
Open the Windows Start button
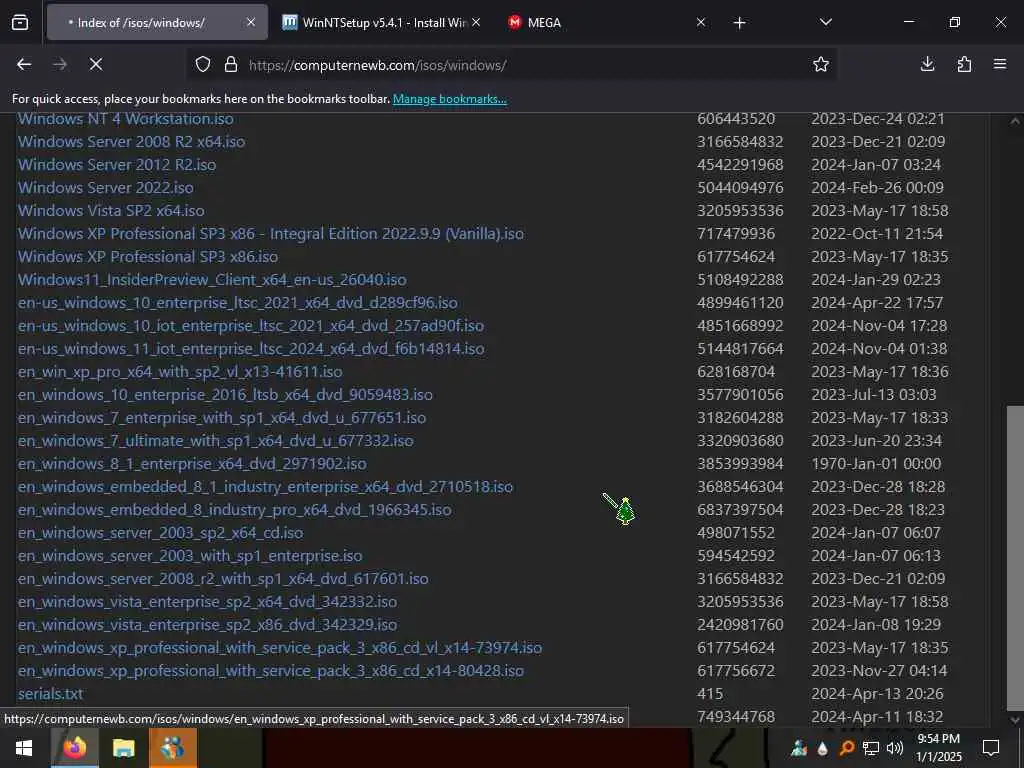(x=24, y=748)
